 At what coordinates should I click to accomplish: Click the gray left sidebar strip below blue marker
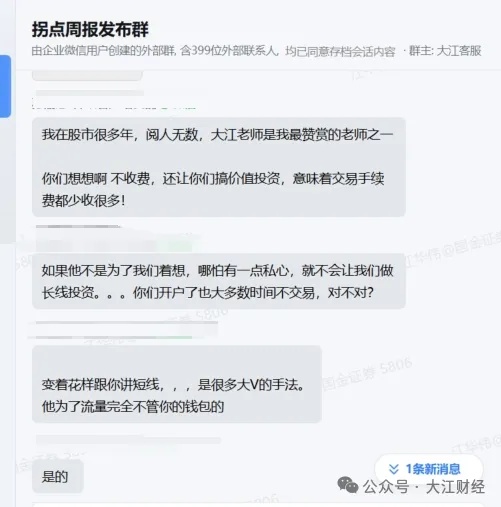tap(5, 180)
